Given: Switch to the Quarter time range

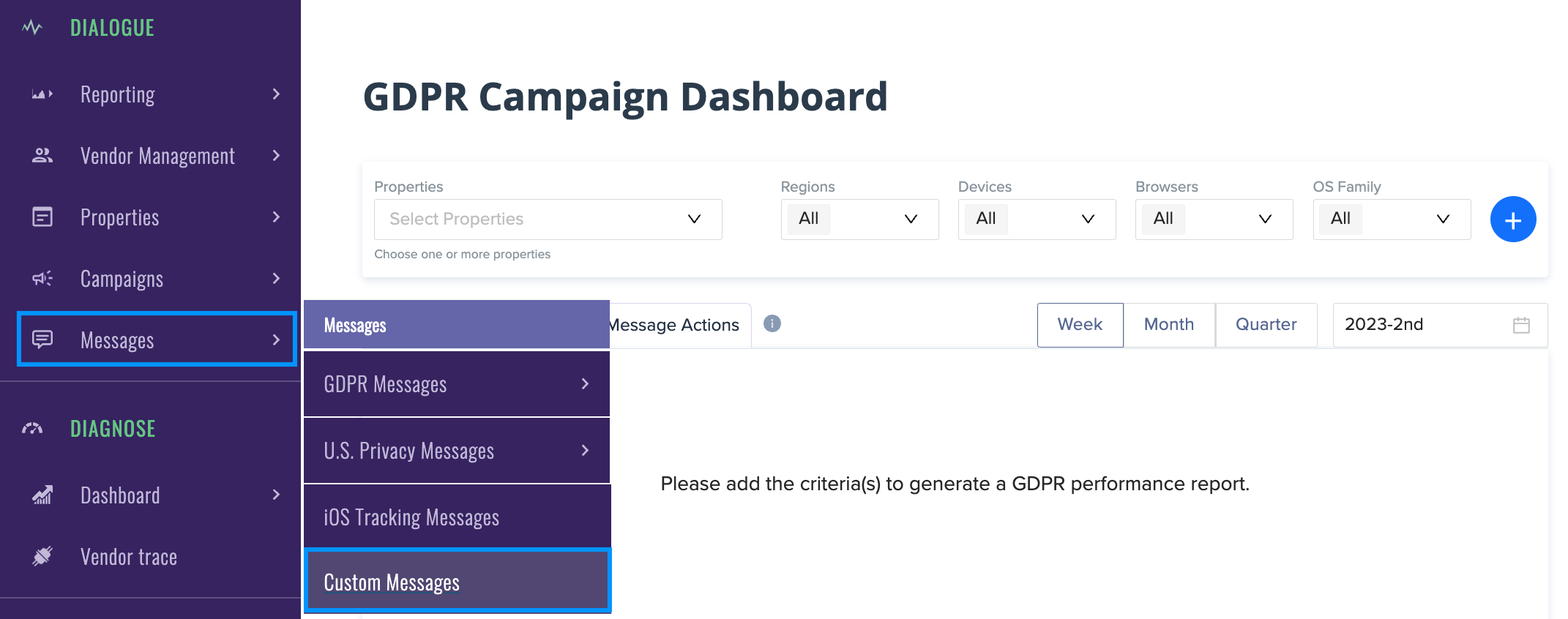Looking at the screenshot, I should pos(1266,325).
